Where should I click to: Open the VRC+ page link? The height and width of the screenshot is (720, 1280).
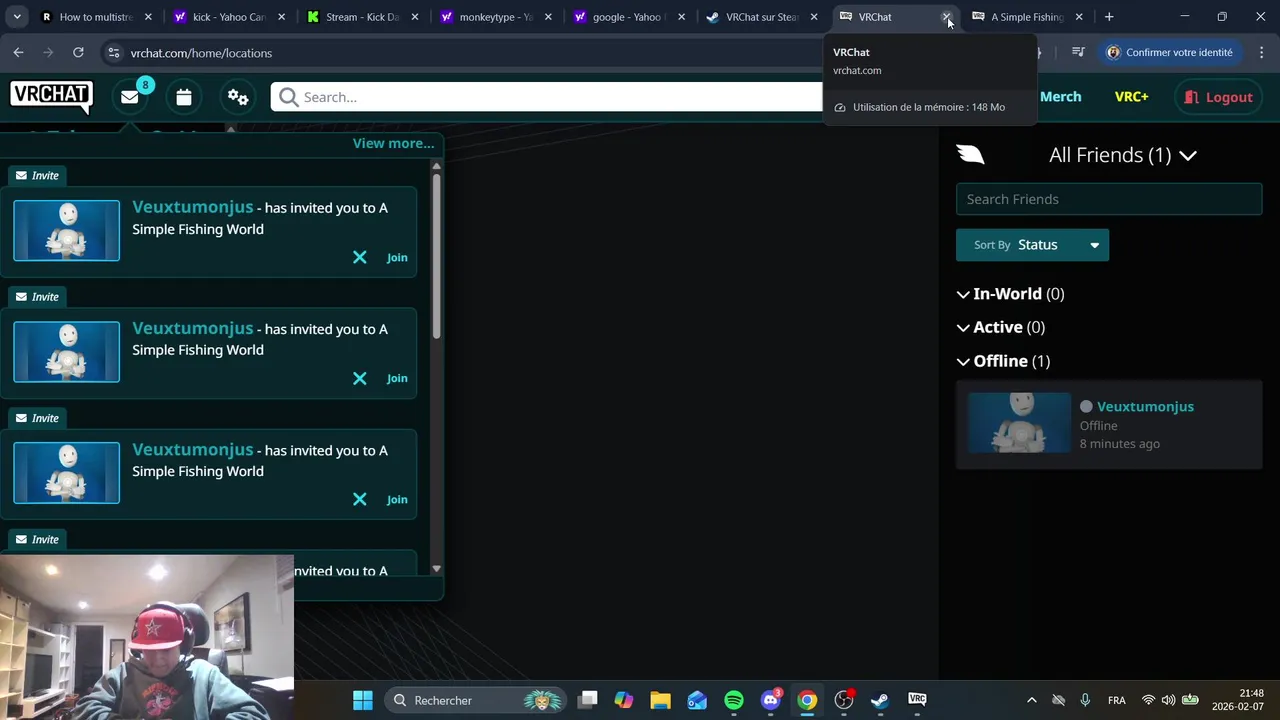point(1131,97)
